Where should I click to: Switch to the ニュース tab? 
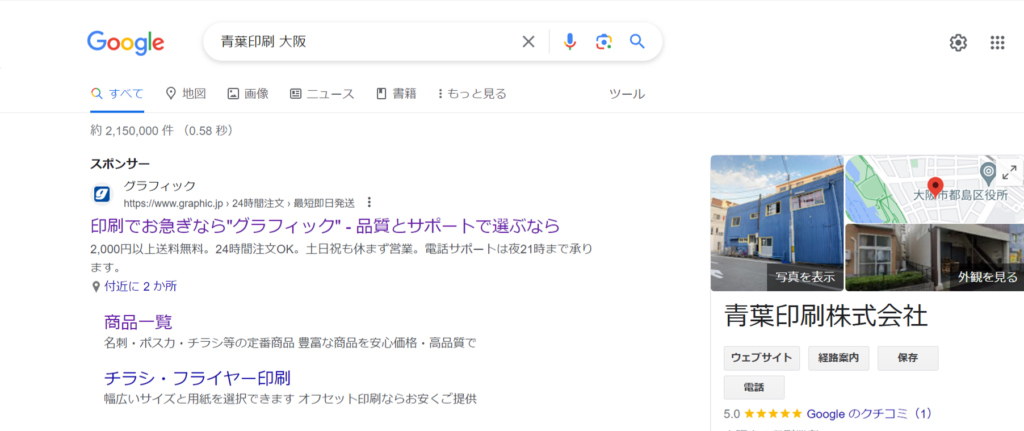322,94
